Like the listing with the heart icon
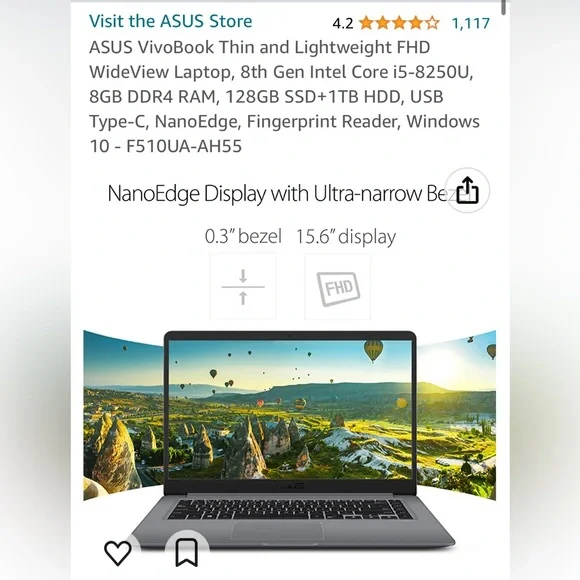The width and height of the screenshot is (580, 580). [118, 553]
